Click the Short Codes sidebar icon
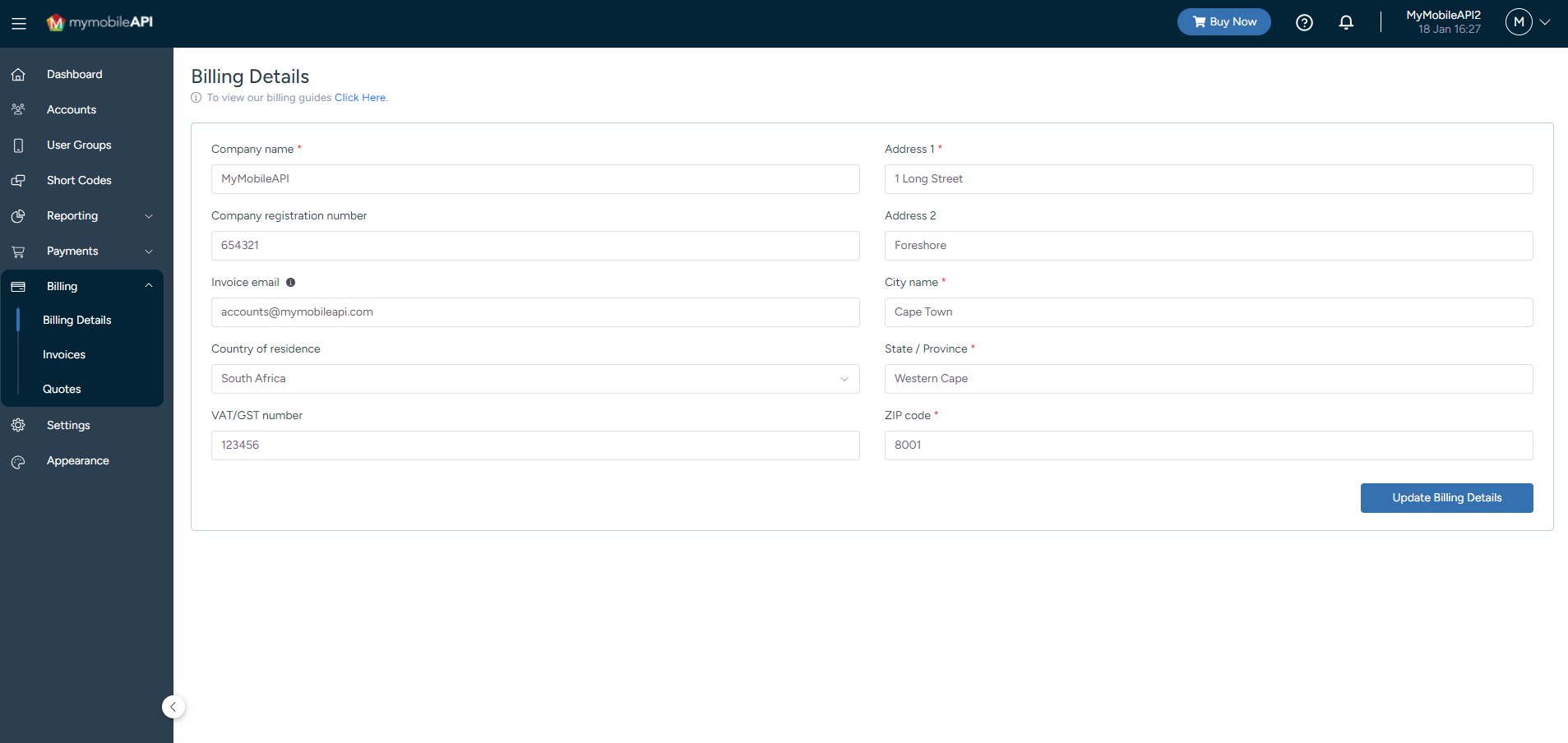This screenshot has width=1568, height=743. [20, 180]
